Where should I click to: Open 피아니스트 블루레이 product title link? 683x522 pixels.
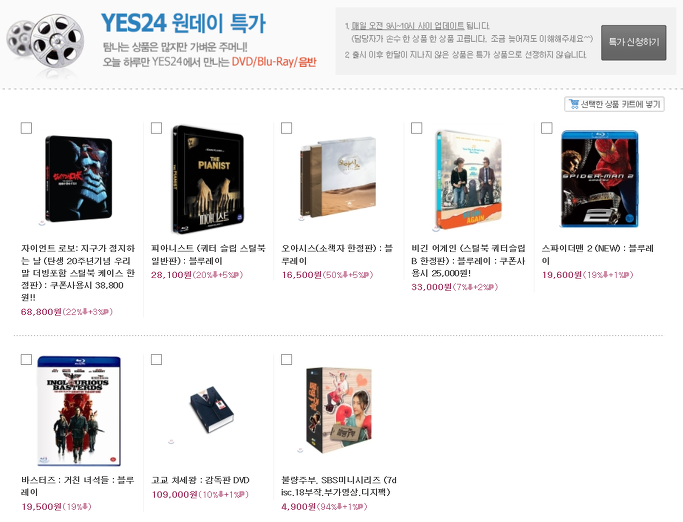tap(208, 254)
